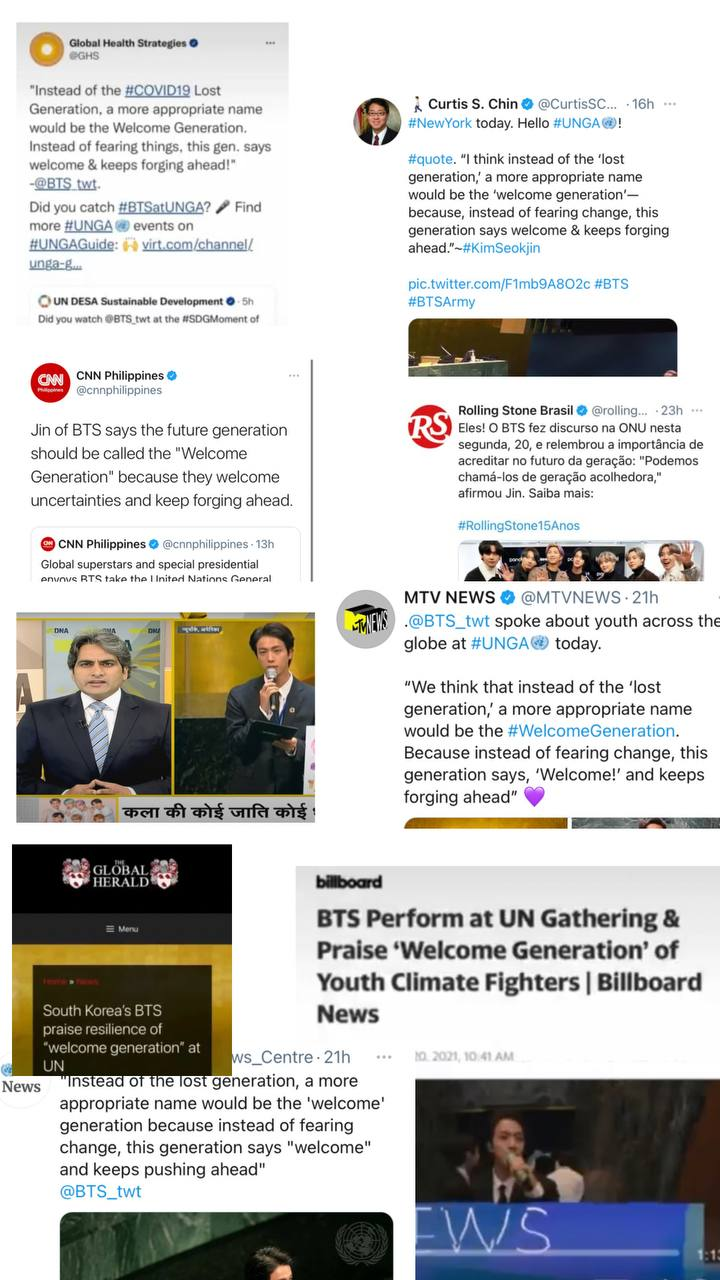Open the Global Herald Menu
This screenshot has width=720, height=1280.
coord(122,929)
